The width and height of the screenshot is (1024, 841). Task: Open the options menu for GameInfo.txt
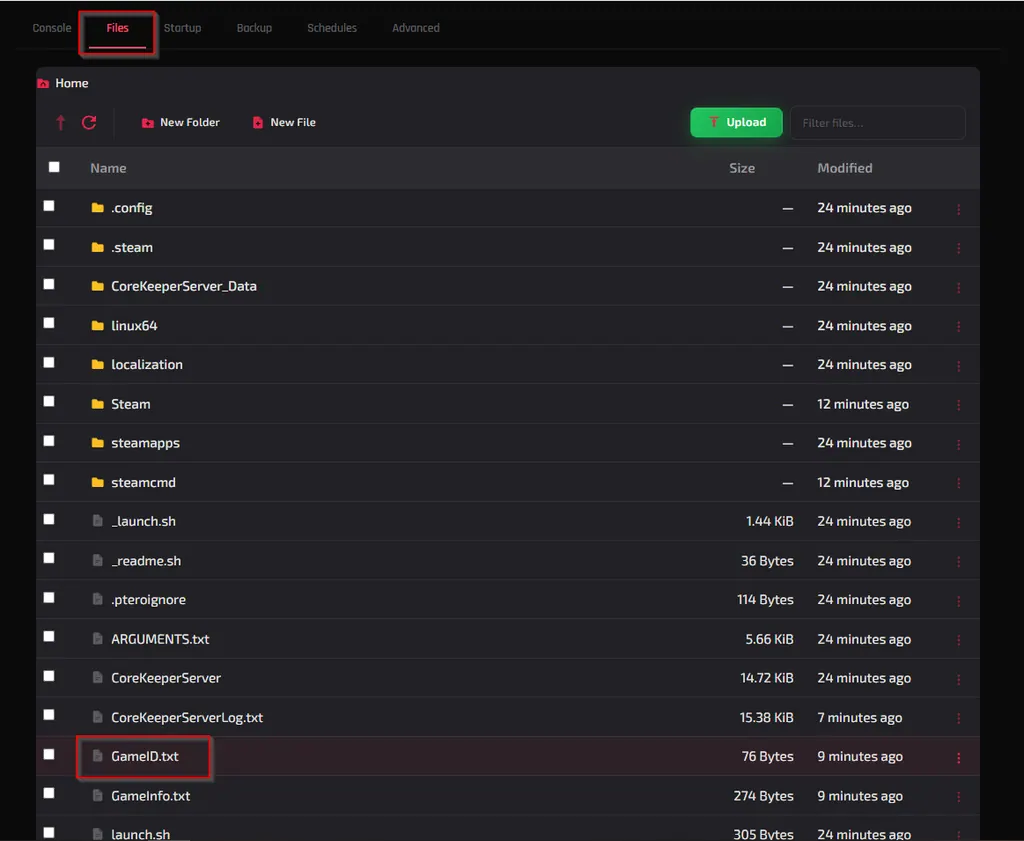(x=958, y=797)
